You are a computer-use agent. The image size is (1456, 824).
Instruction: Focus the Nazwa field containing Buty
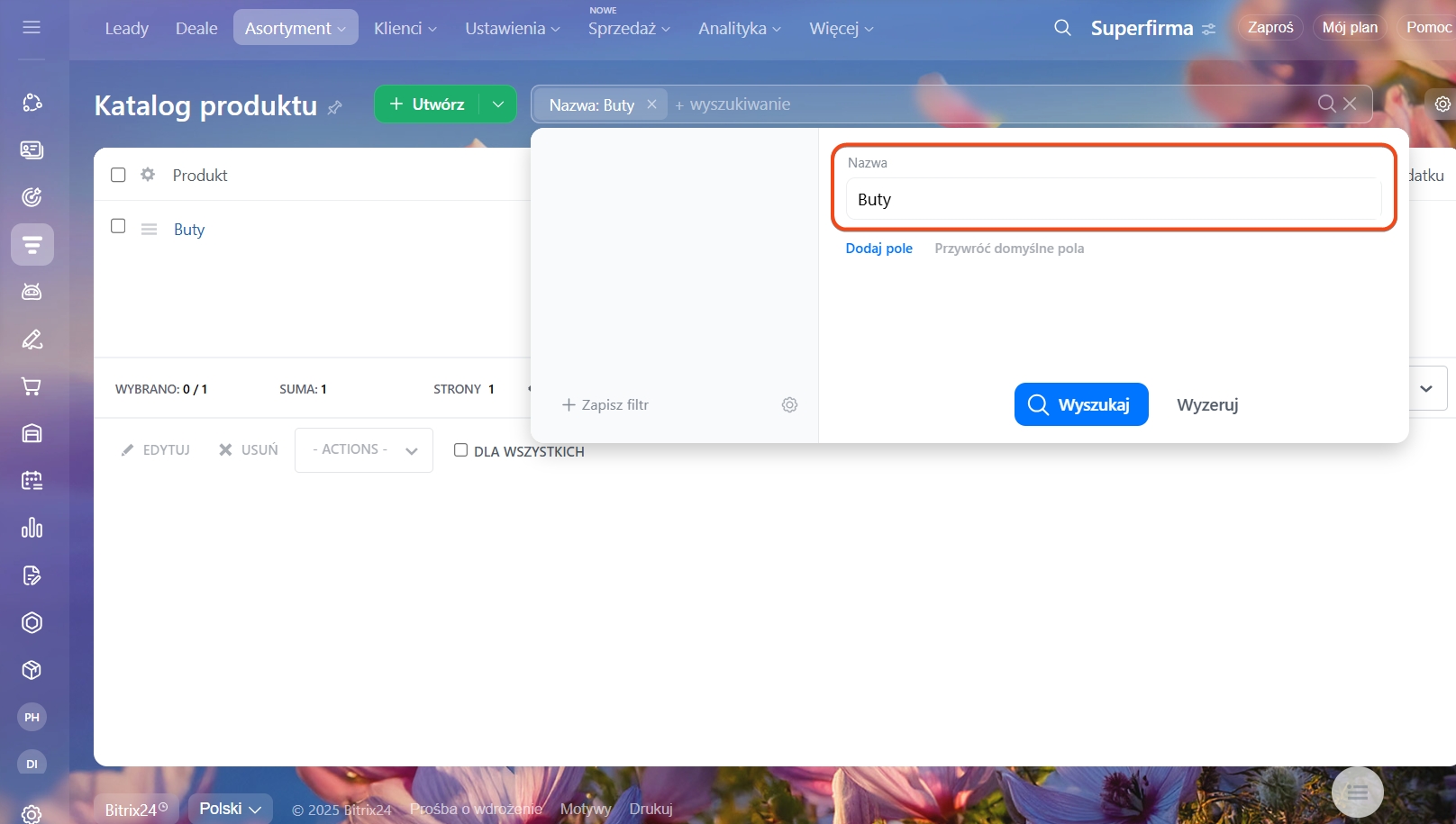tap(1114, 199)
